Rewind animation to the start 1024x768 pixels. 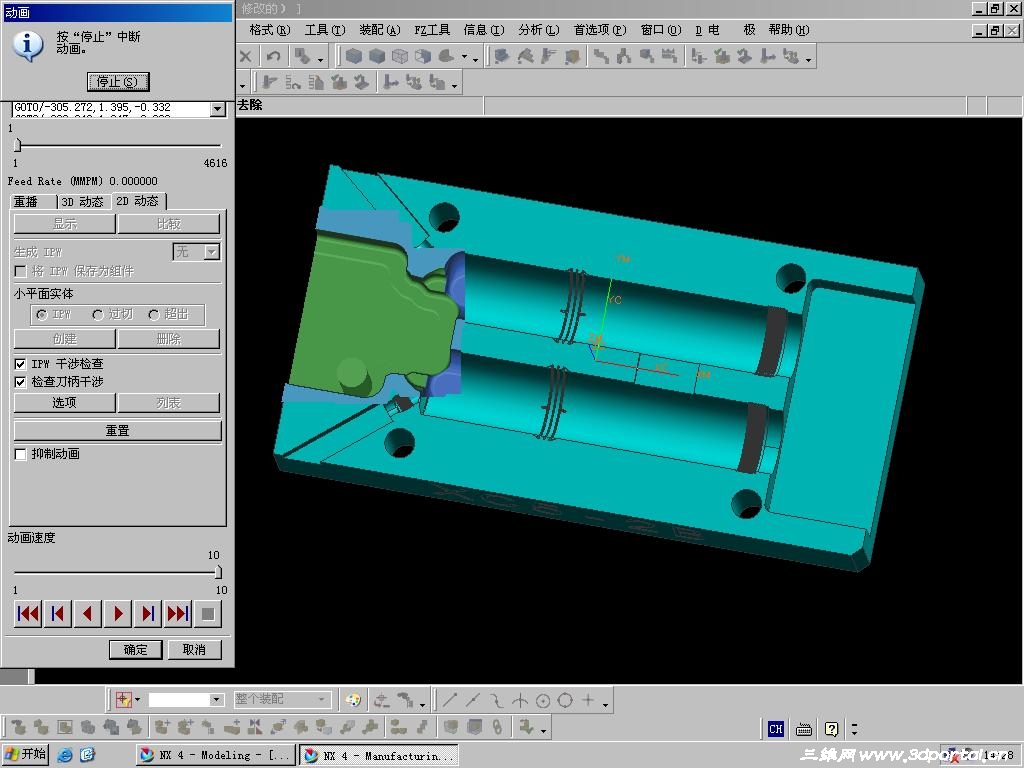27,613
